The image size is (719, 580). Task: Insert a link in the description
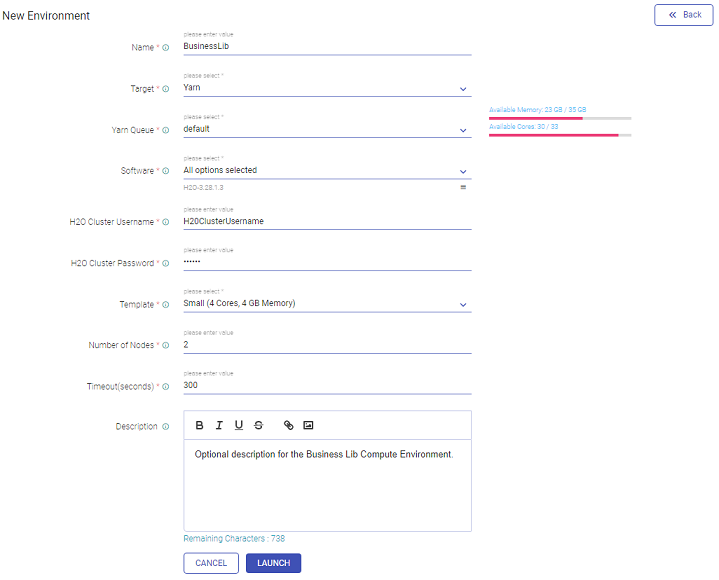tap(288, 425)
